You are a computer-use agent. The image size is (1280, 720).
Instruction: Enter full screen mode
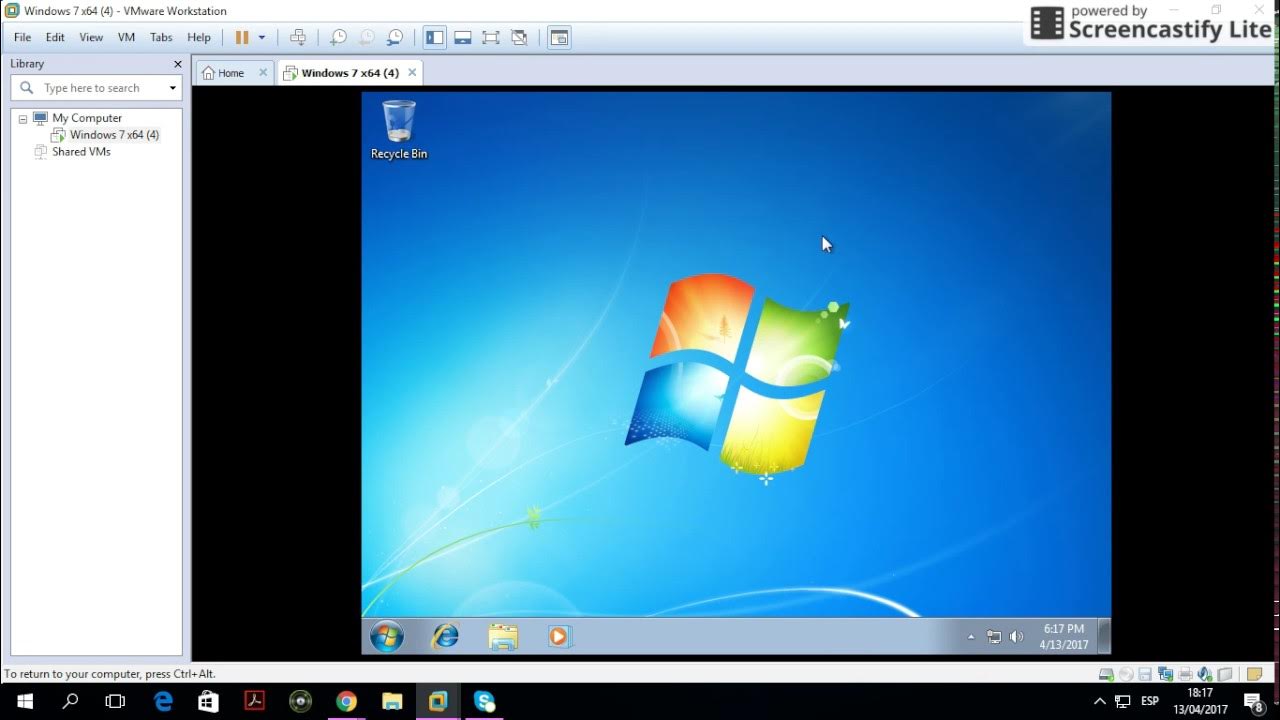490,37
